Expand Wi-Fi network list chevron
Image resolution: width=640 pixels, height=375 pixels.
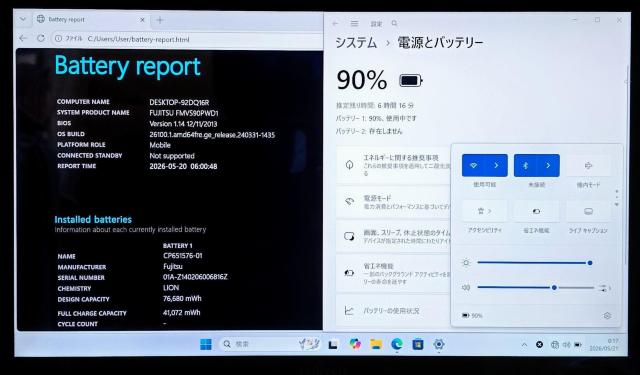(496, 166)
